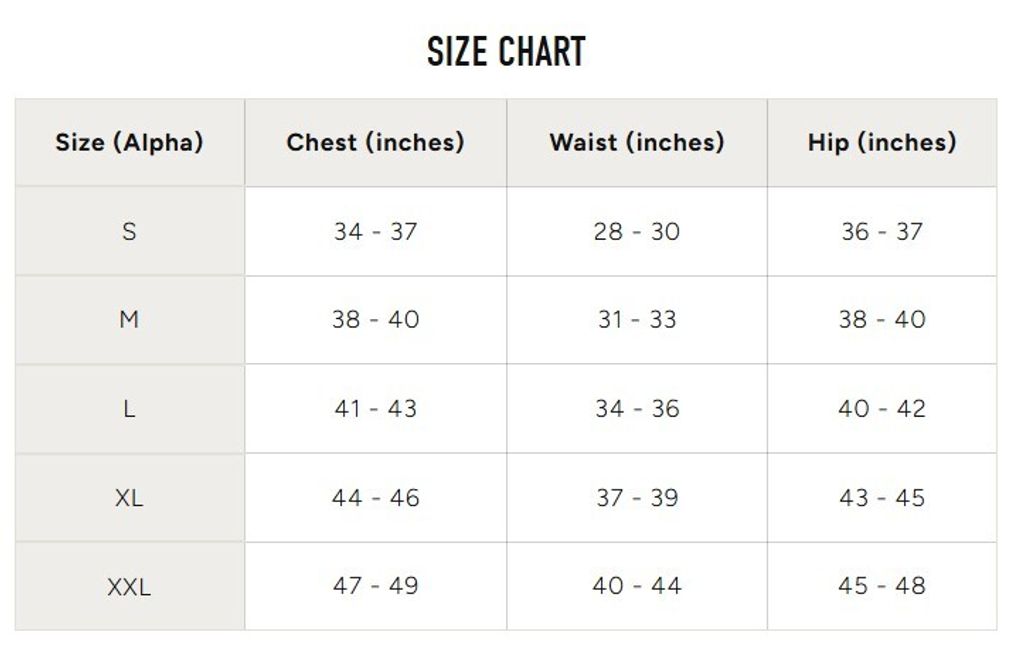Click chest value 34 - 37
This screenshot has height=653, width=1024.
tap(375, 231)
